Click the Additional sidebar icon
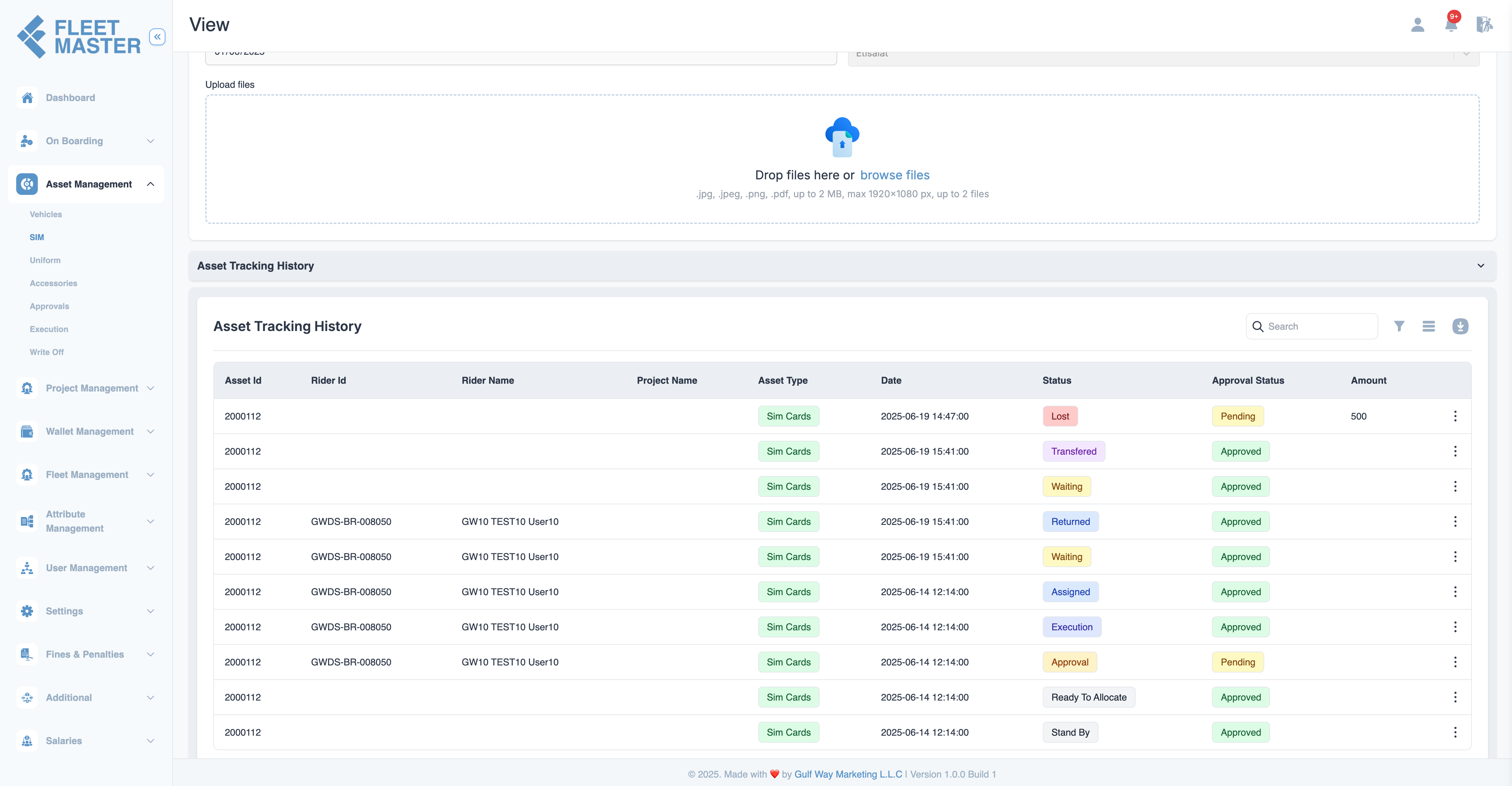 [x=27, y=697]
